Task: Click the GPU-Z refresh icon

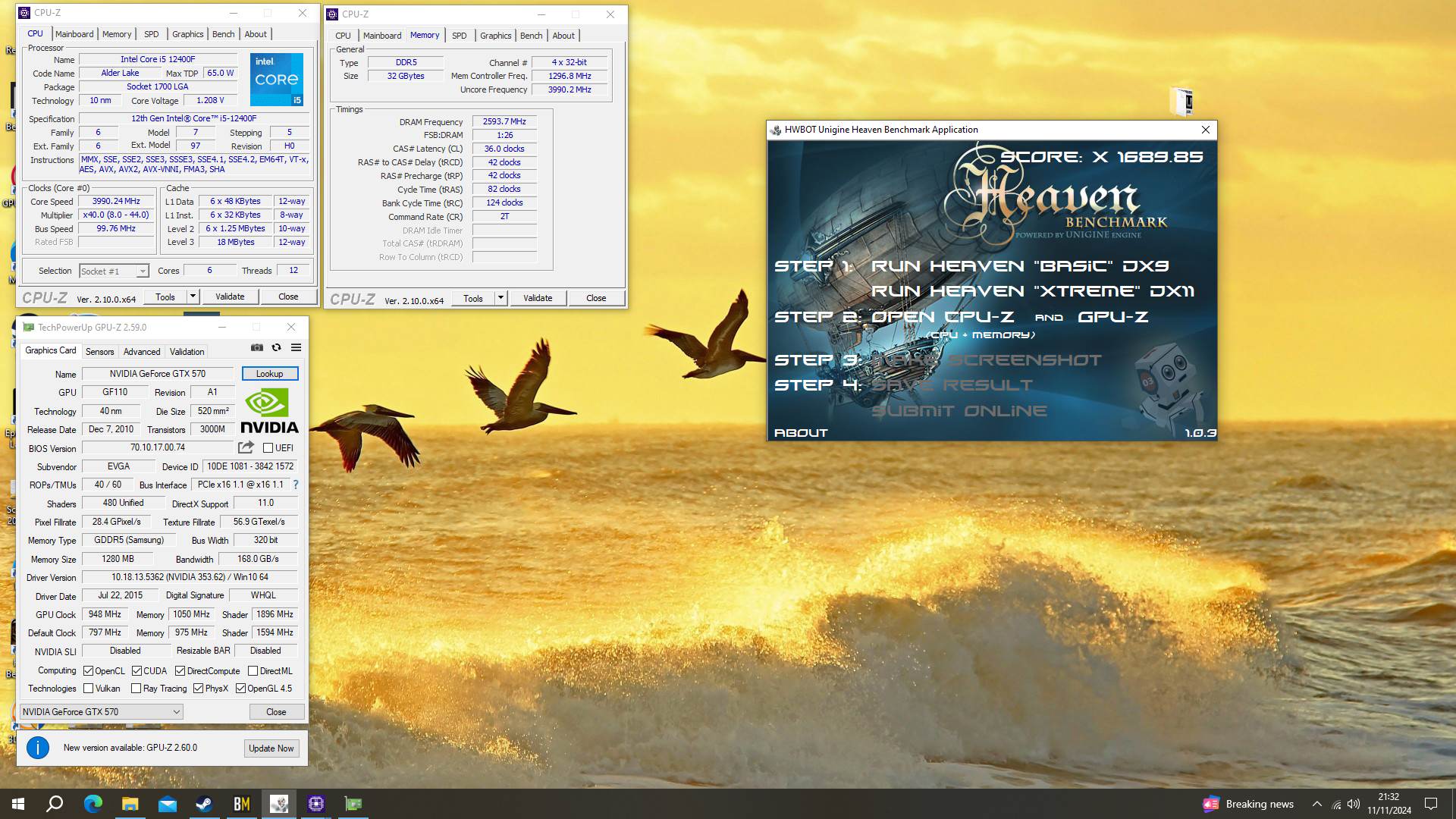Action: tap(277, 347)
